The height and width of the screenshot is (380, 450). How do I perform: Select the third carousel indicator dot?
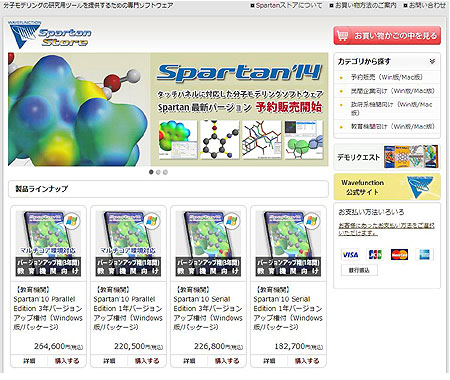point(165,172)
